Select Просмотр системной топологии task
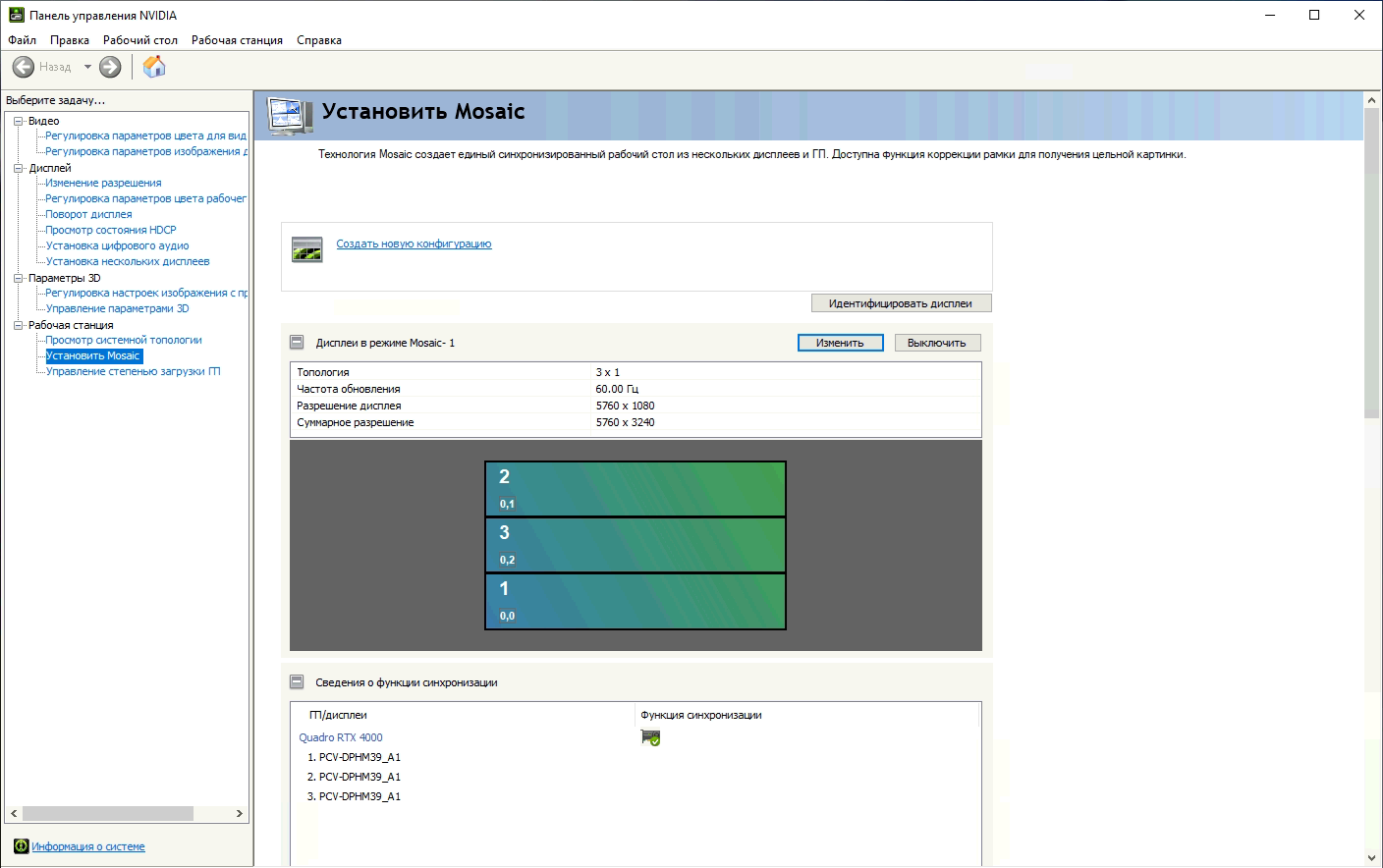 (124, 340)
